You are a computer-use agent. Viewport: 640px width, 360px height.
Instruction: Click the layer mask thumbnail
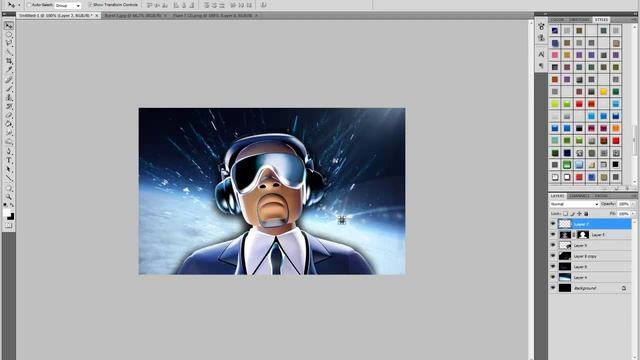(583, 235)
